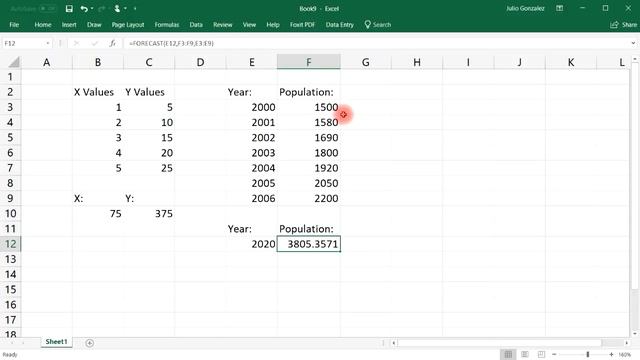640x360 pixels.
Task: Toggle the AutoSave switch
Action: 47,9
